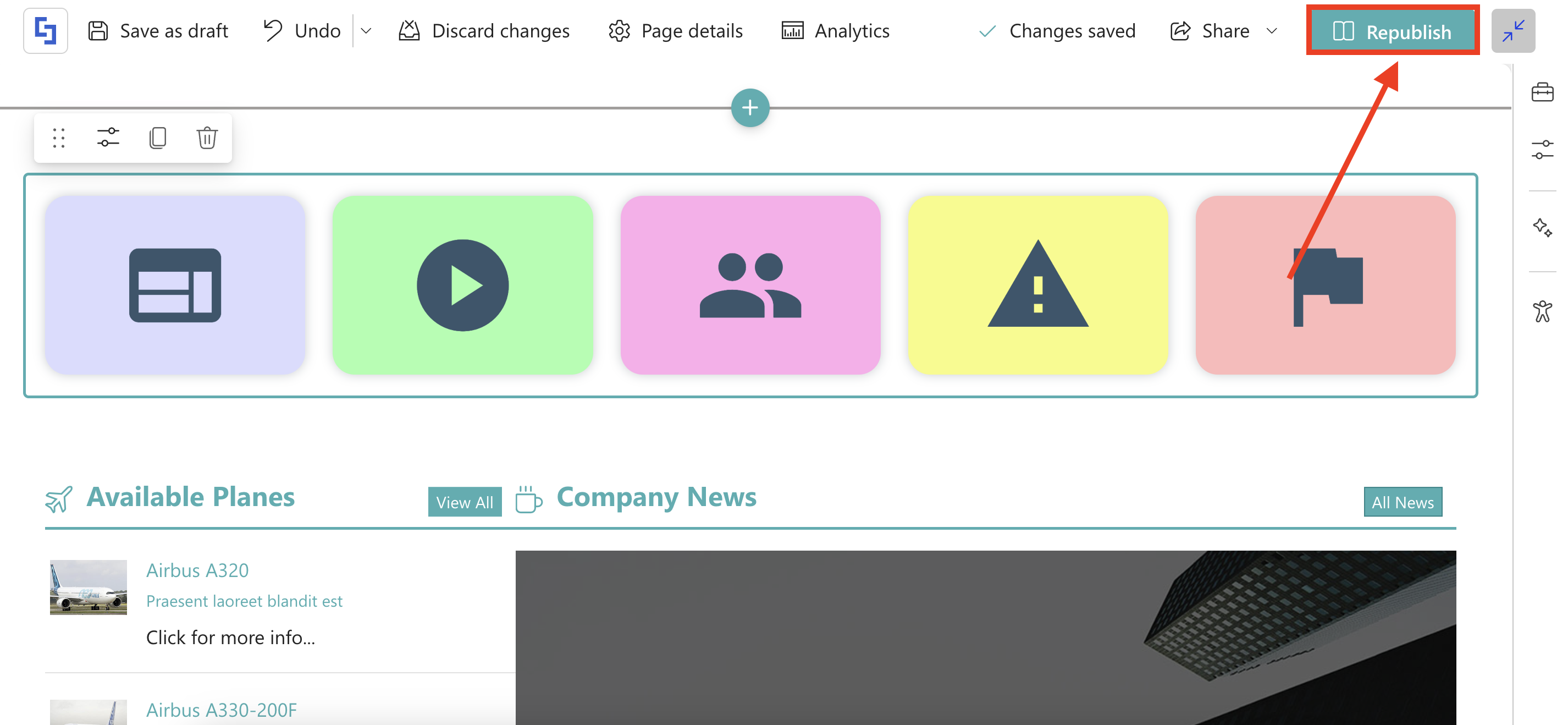Click the View All planes button
The image size is (1568, 725).
point(465,502)
